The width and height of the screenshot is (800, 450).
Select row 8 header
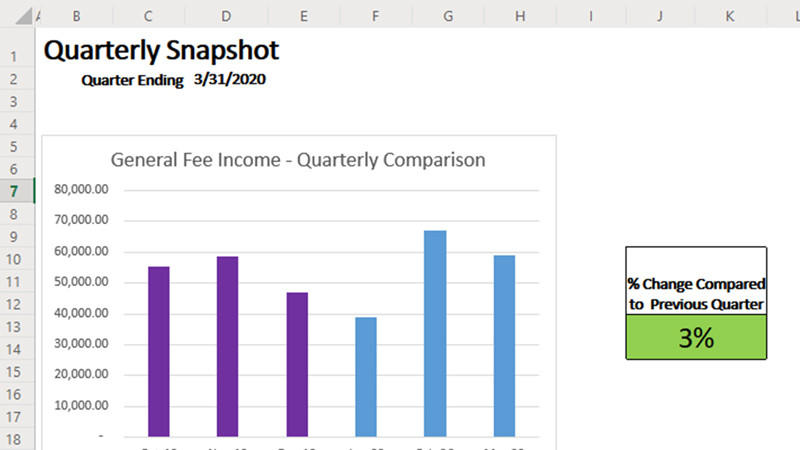coord(14,214)
